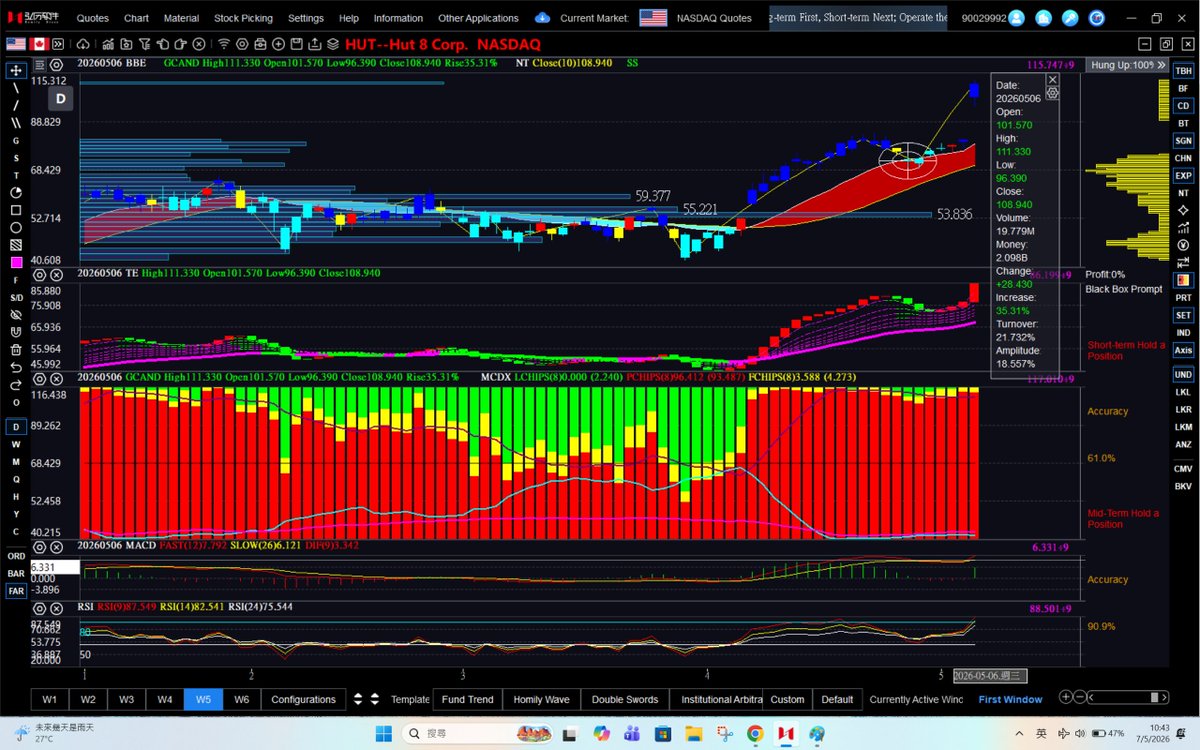Viewport: 1200px width, 750px height.
Task: Click the bottom zoom scrollbar track
Action: [1128, 698]
